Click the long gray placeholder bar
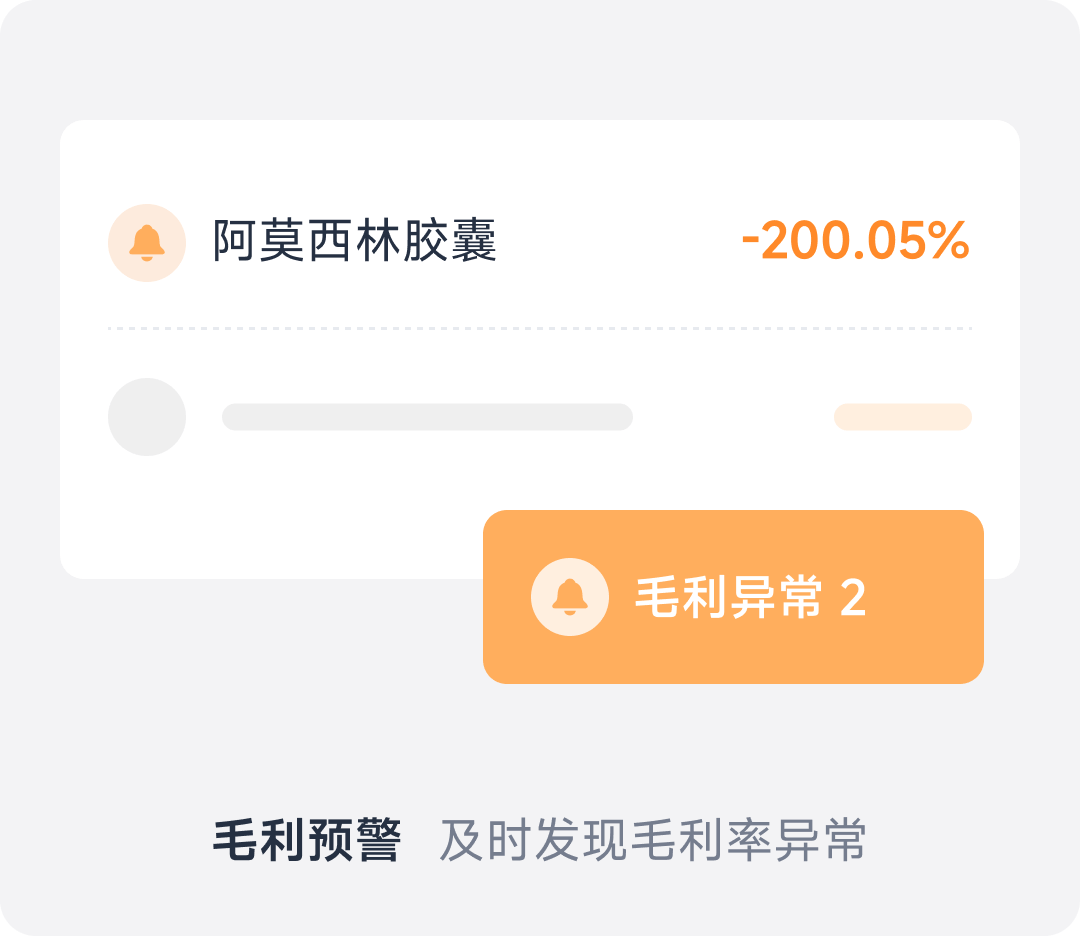Viewport: 1080px width, 936px height. tap(427, 417)
